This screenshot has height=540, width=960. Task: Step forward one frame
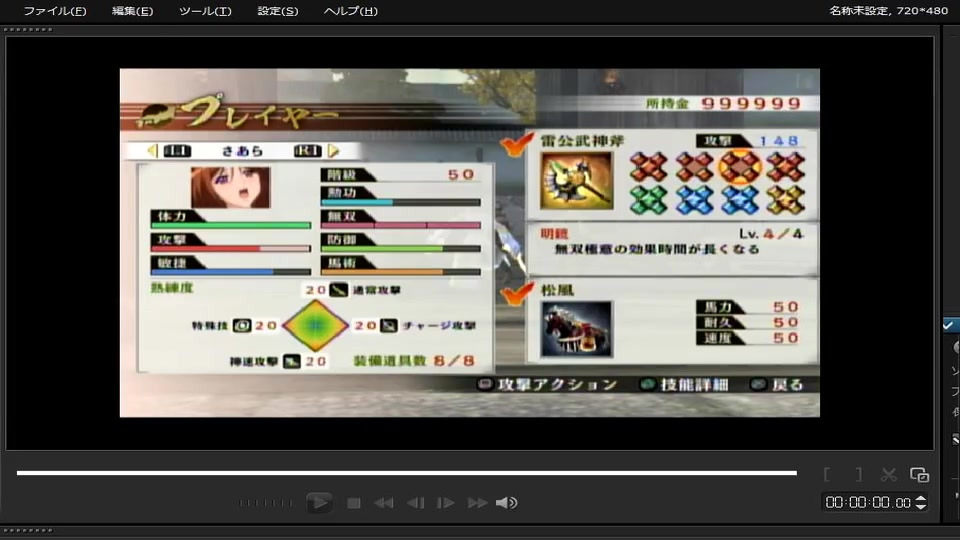point(446,503)
